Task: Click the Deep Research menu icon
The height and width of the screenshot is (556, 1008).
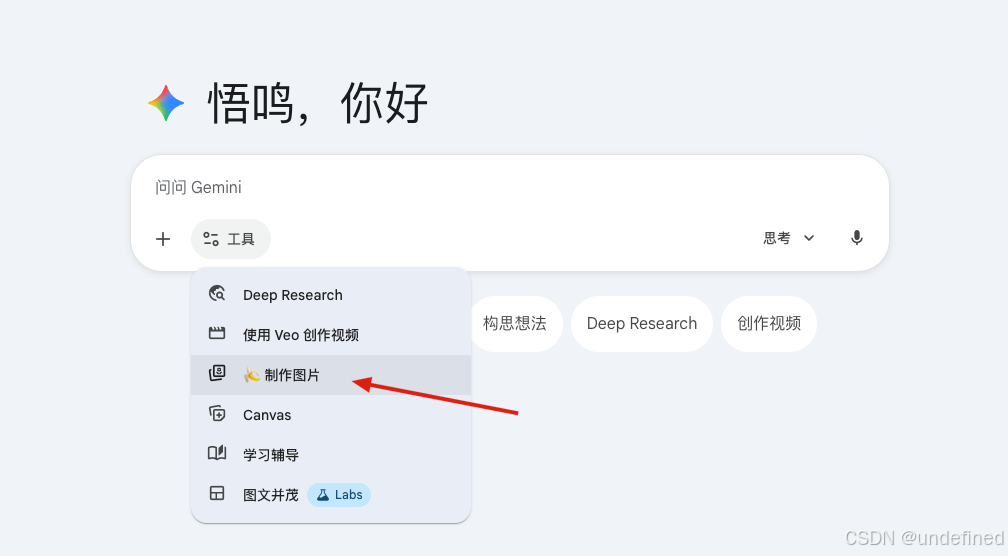Action: 217,294
